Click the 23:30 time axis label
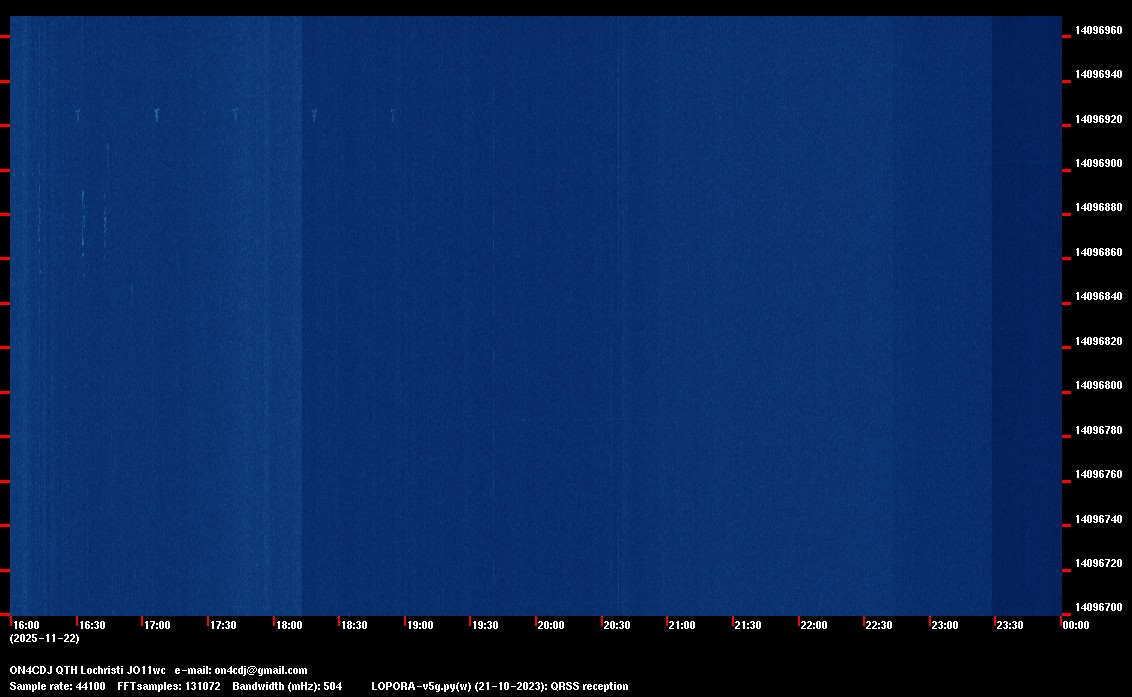The width and height of the screenshot is (1132, 697). click(1009, 625)
